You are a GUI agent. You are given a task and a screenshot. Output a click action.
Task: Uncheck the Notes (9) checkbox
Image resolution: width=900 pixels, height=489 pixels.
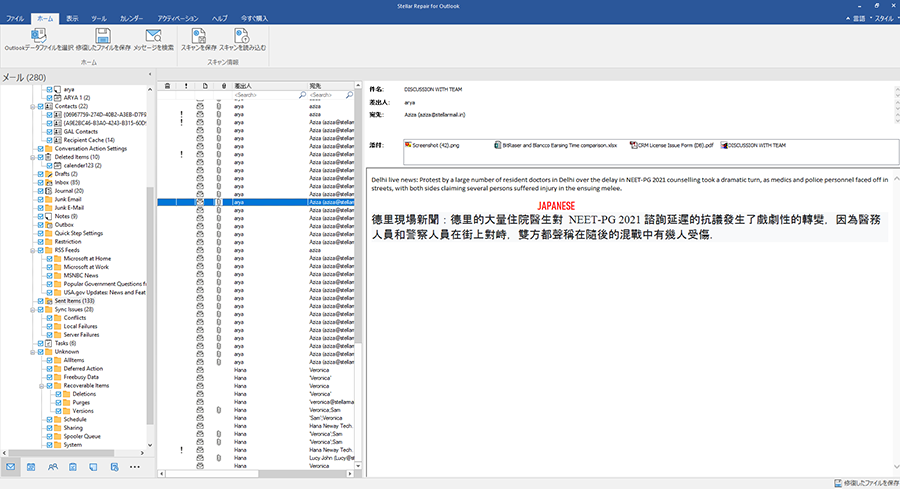[x=41, y=216]
